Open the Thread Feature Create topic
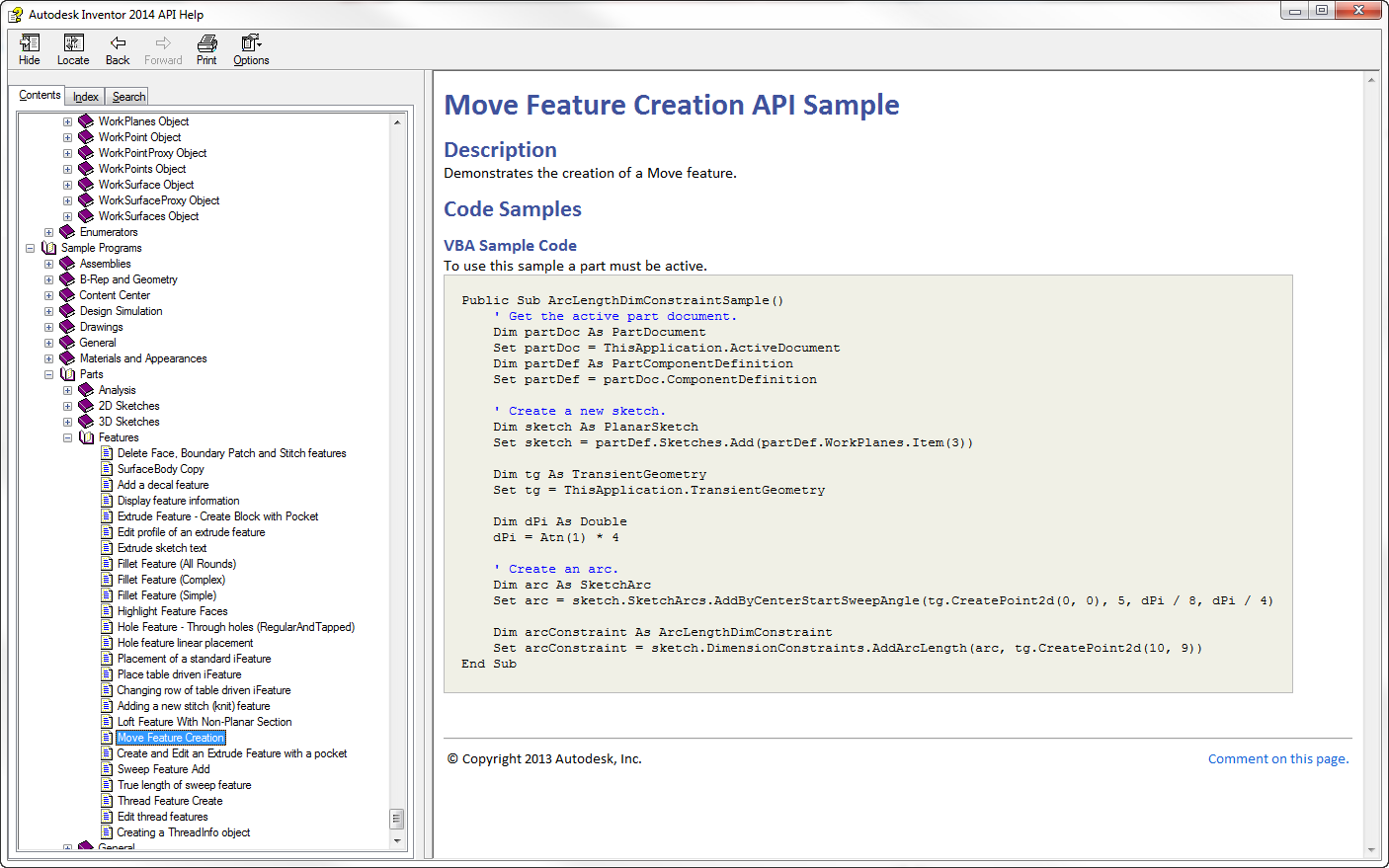This screenshot has height=868, width=1389. (x=170, y=801)
